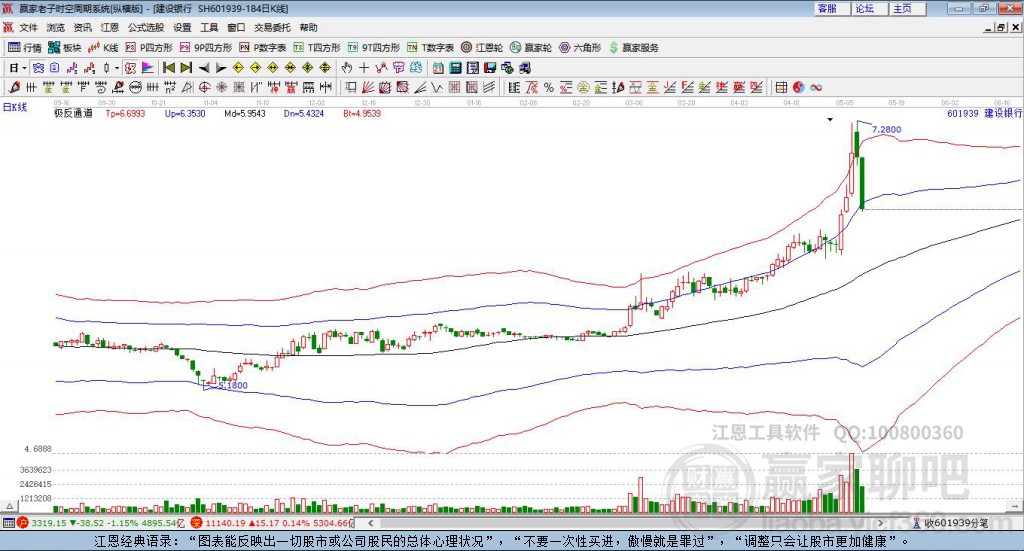The image size is (1024, 551).
Task: Click the percent % retracement tool
Action: click(x=549, y=87)
